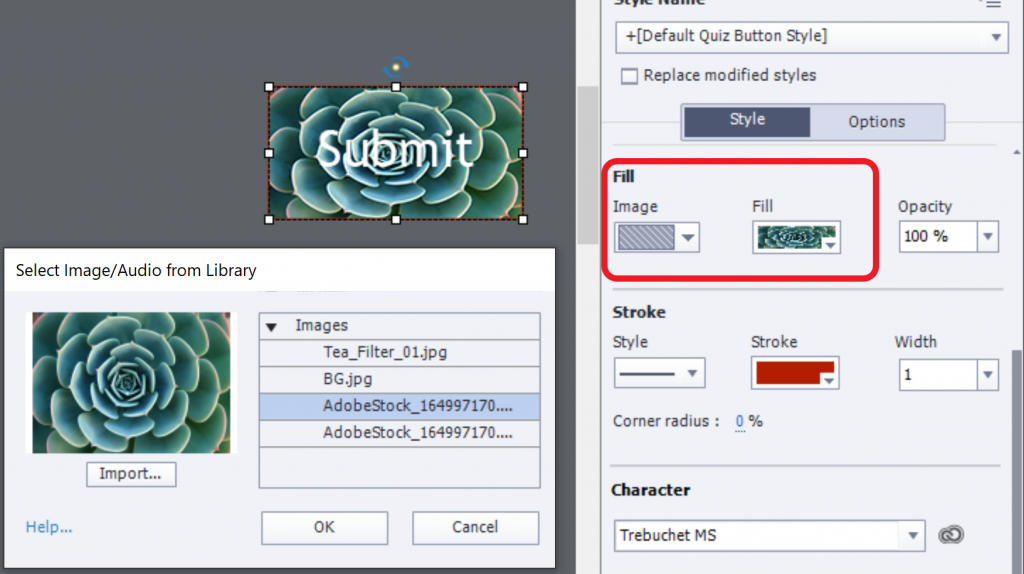Collapse the Images tree folder
1024x574 pixels.
271,326
